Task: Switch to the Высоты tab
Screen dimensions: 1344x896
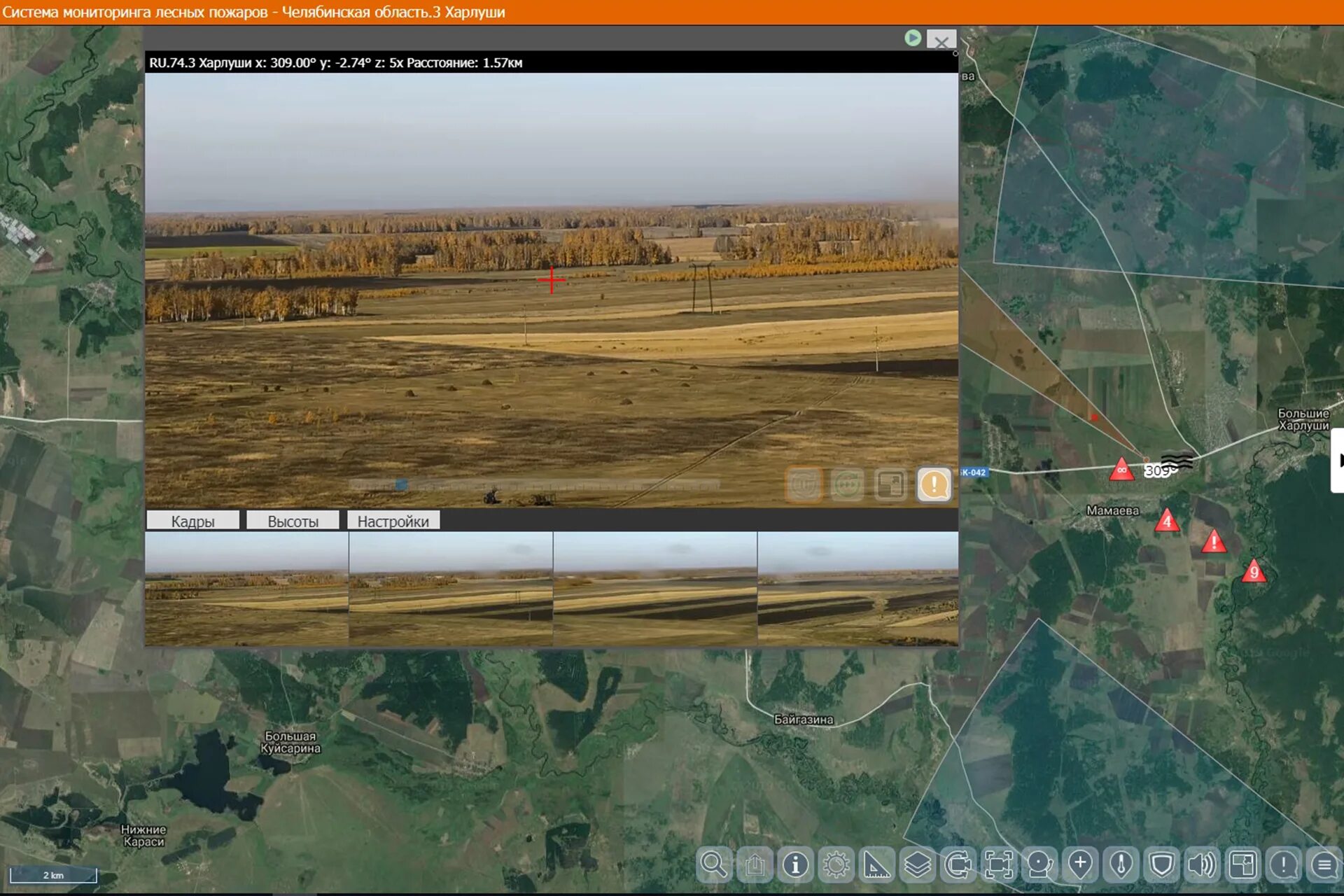Action: 293,521
